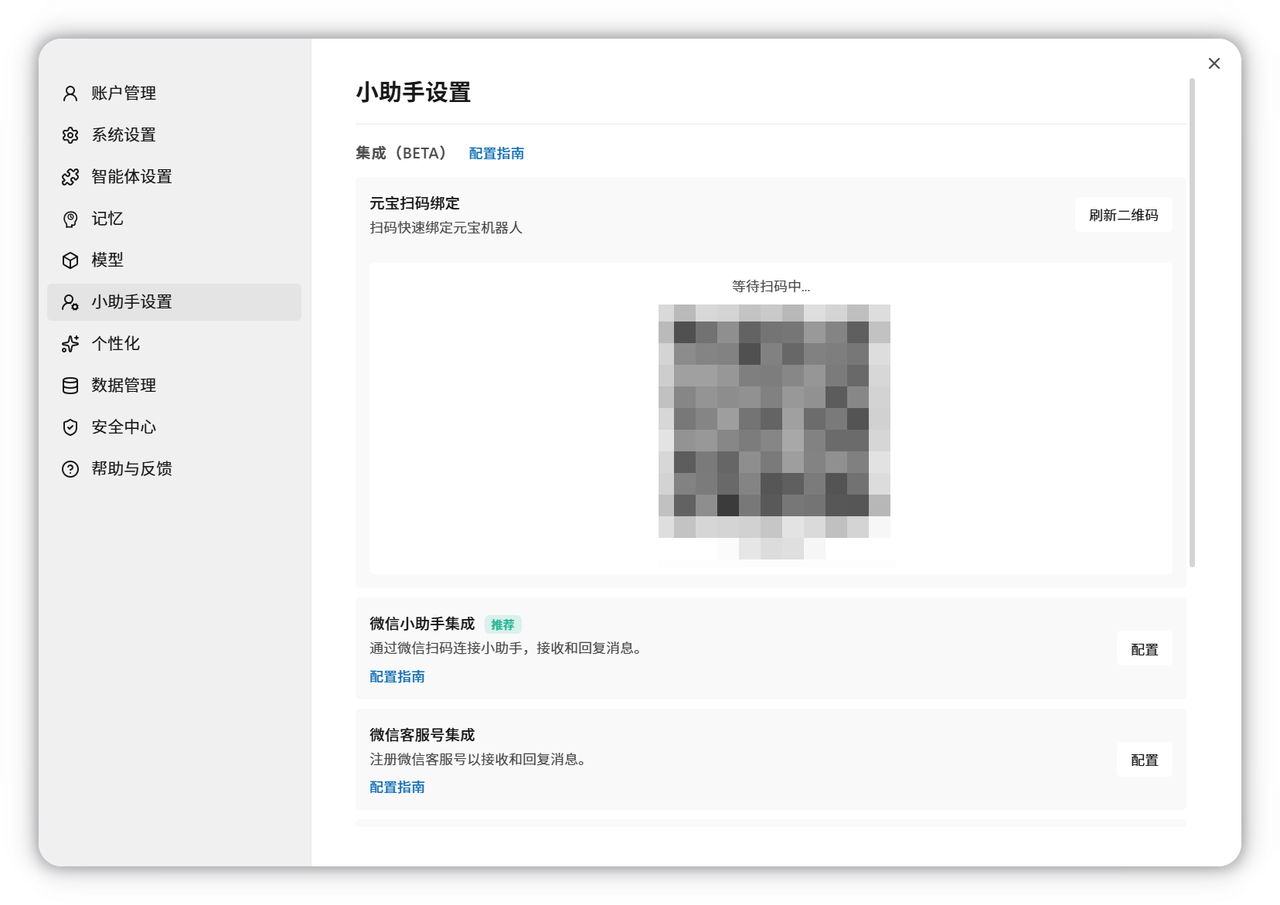Click the 推荐 badge
This screenshot has height=905, width=1280.
click(x=503, y=624)
